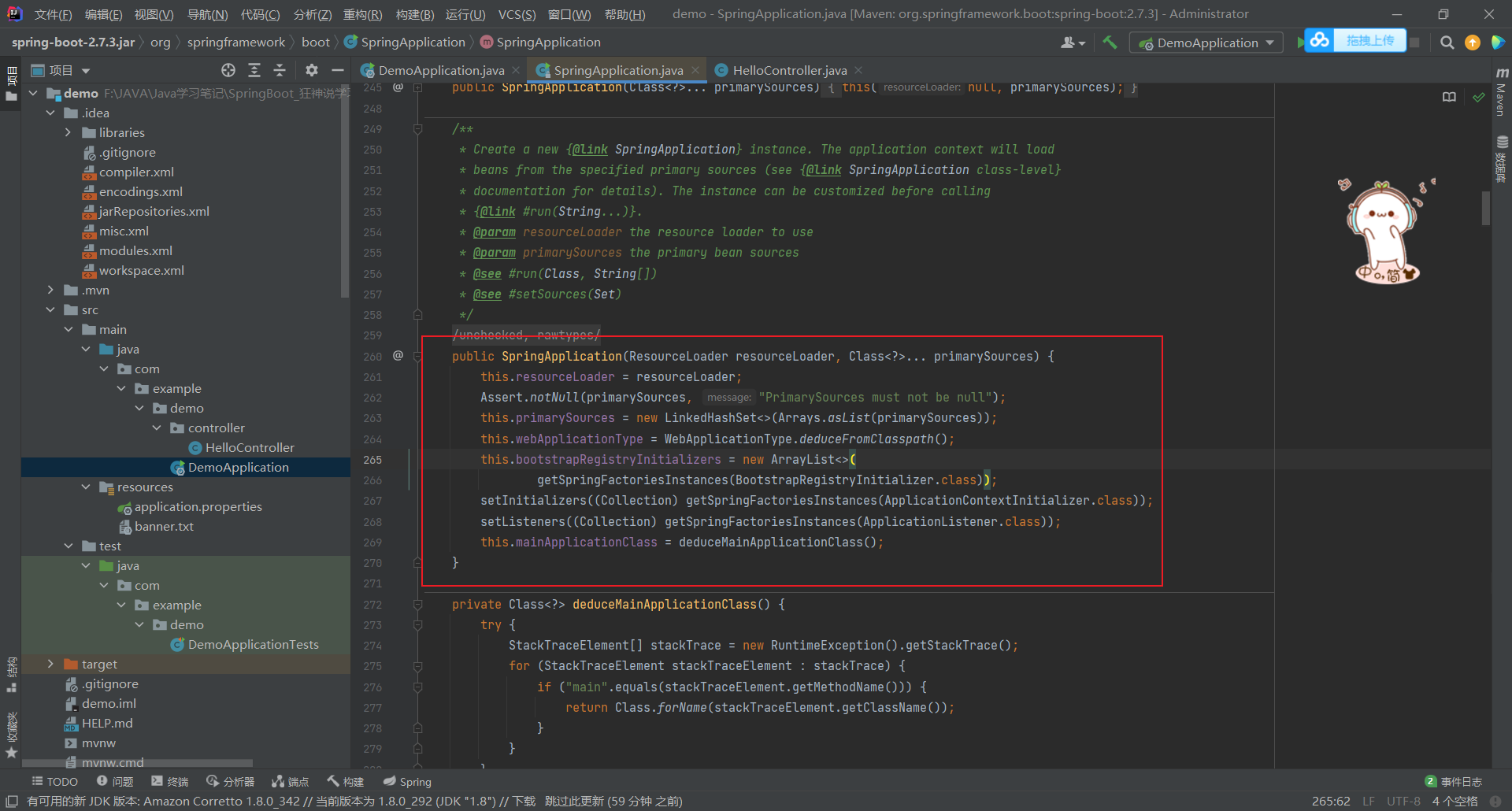This screenshot has width=1512, height=811.
Task: Collapse all nodes in project panel
Action: [280, 70]
